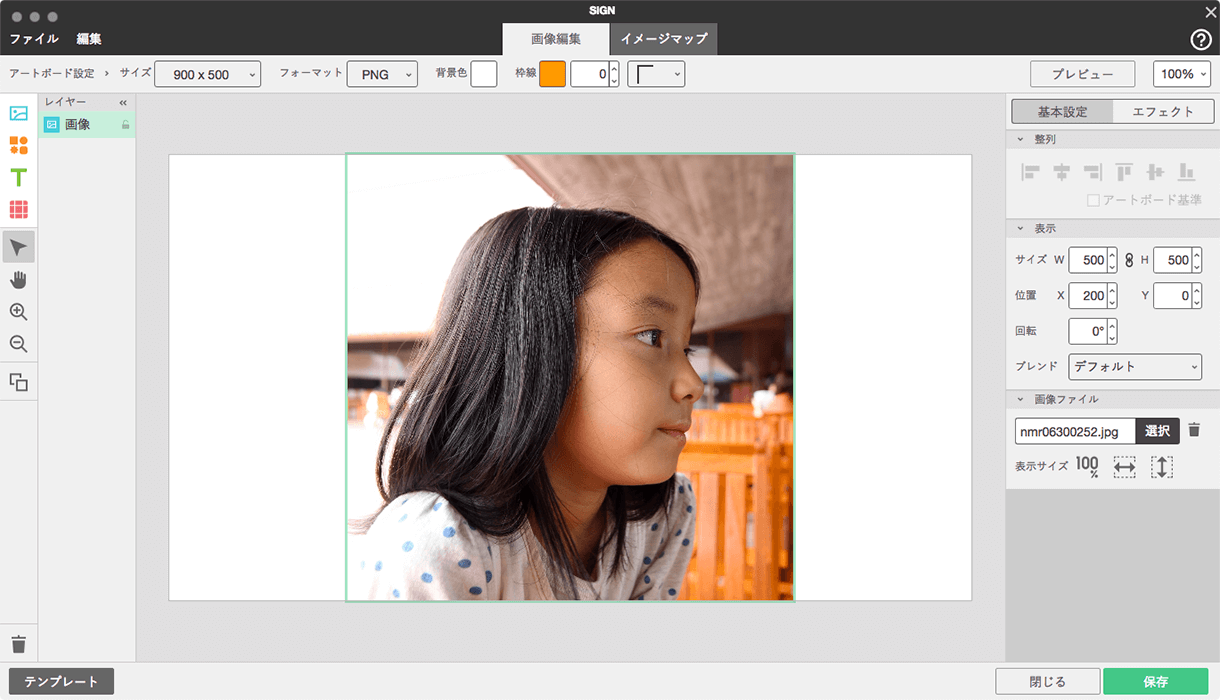The image size is (1220, 700).
Task: Click the 保存 save button
Action: pos(1155,681)
